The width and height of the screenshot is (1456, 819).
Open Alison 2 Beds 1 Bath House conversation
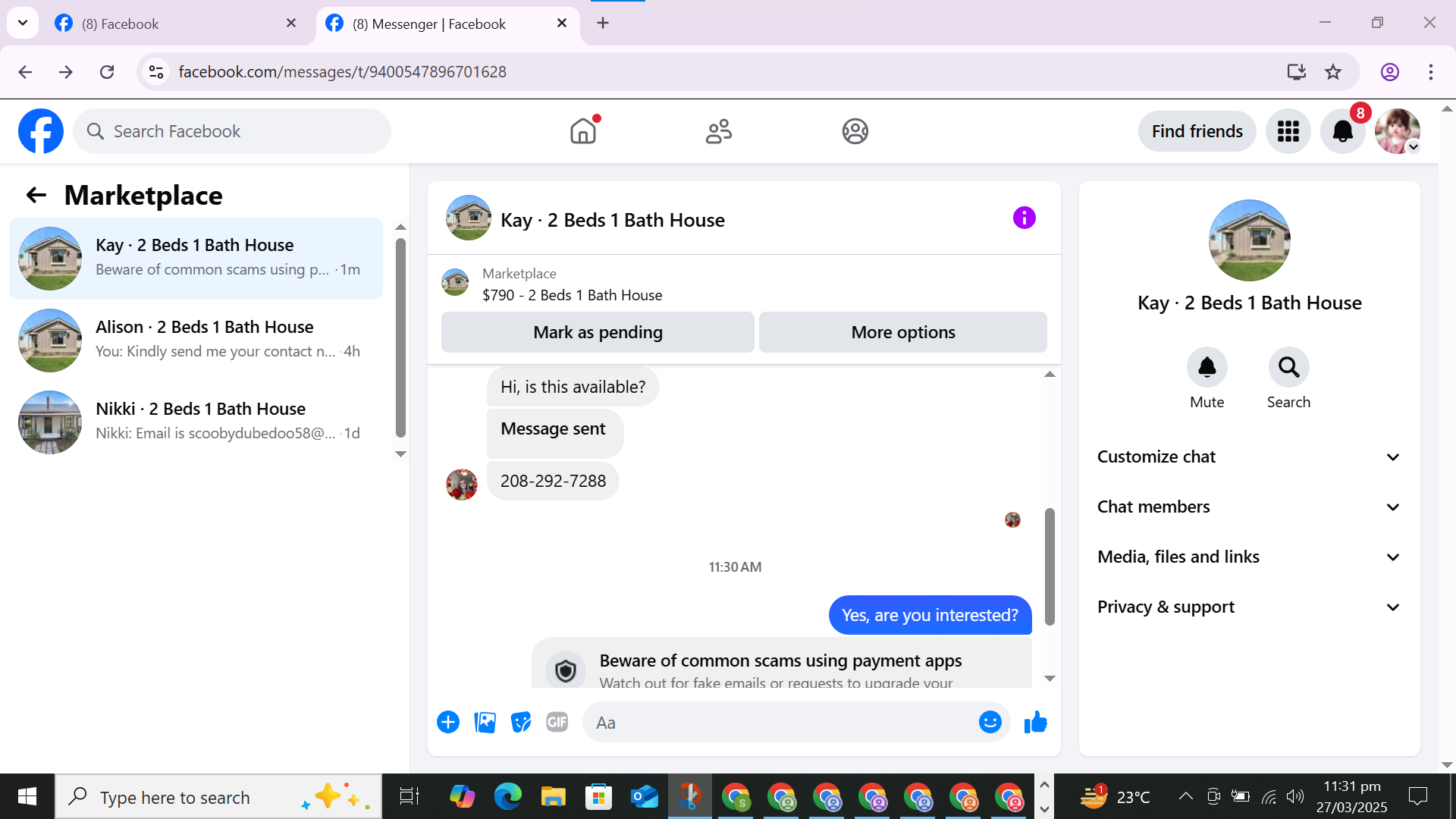click(x=196, y=340)
